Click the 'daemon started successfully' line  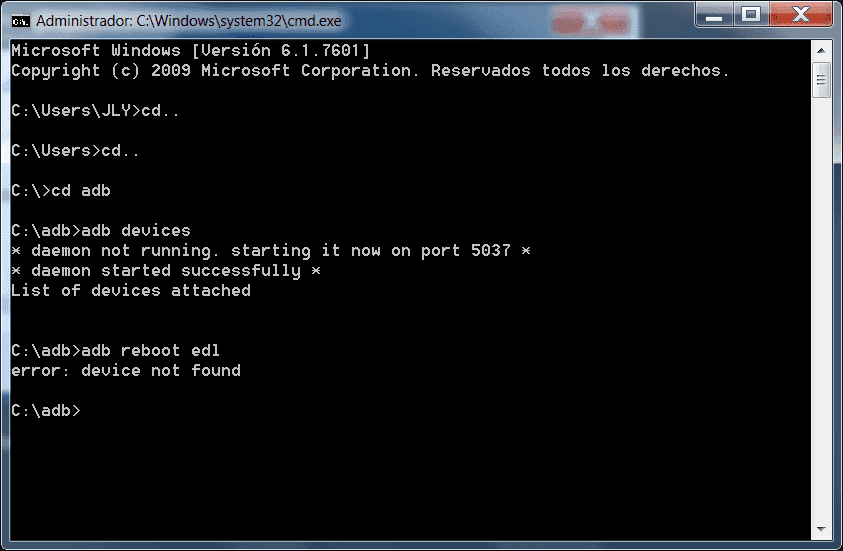166,270
